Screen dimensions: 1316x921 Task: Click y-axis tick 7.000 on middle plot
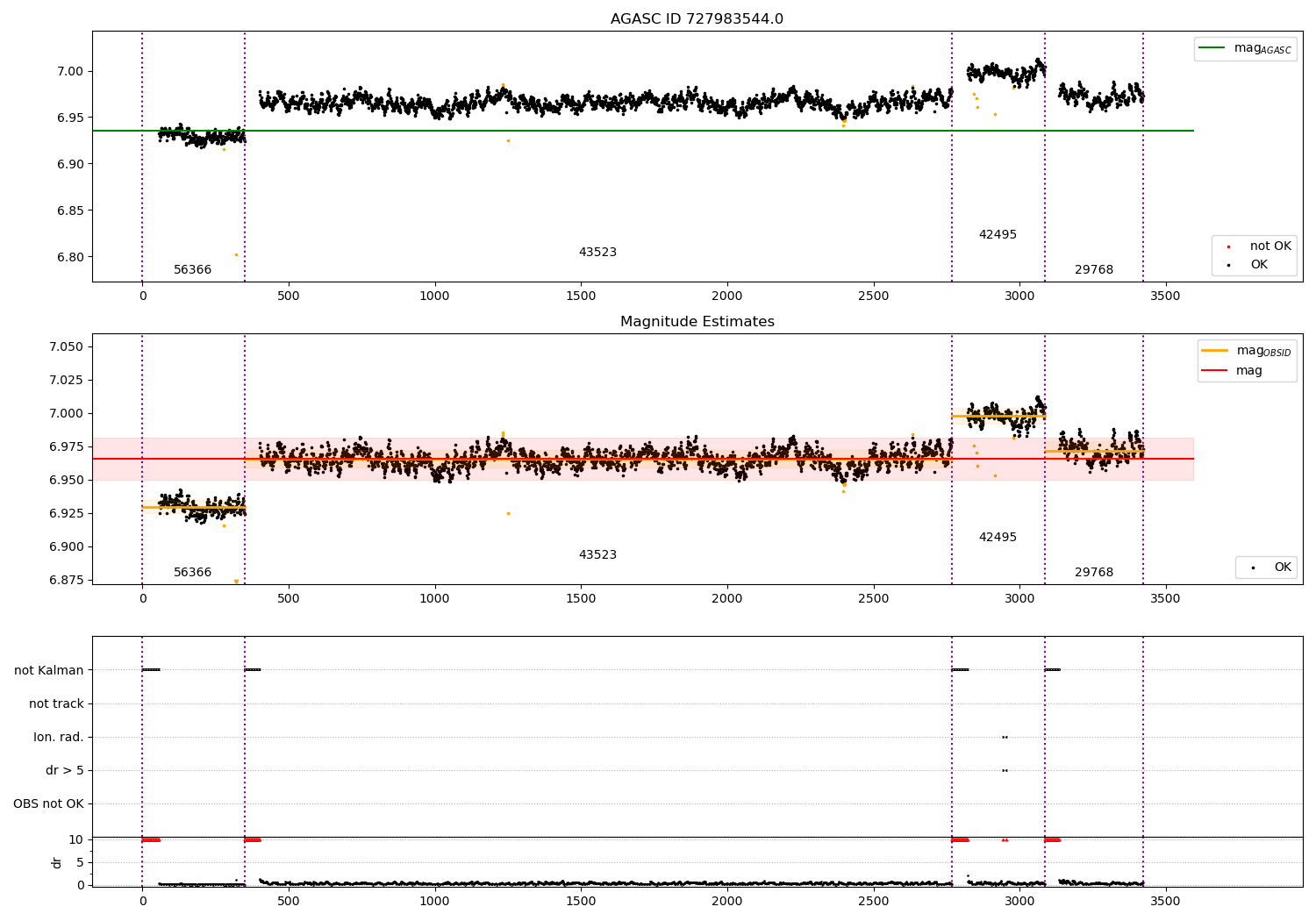pos(66,414)
